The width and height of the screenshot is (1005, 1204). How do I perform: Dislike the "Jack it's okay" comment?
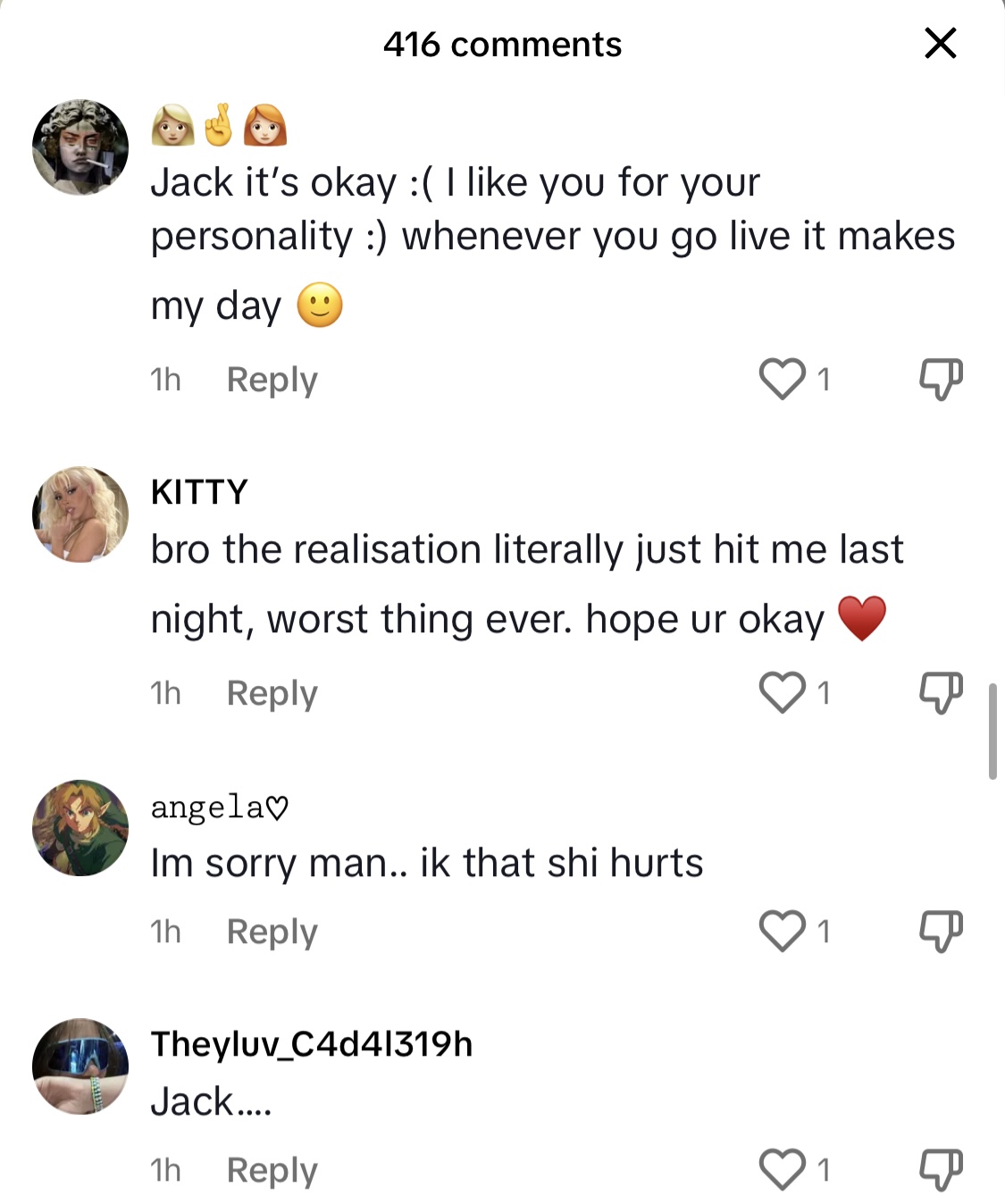tap(941, 380)
